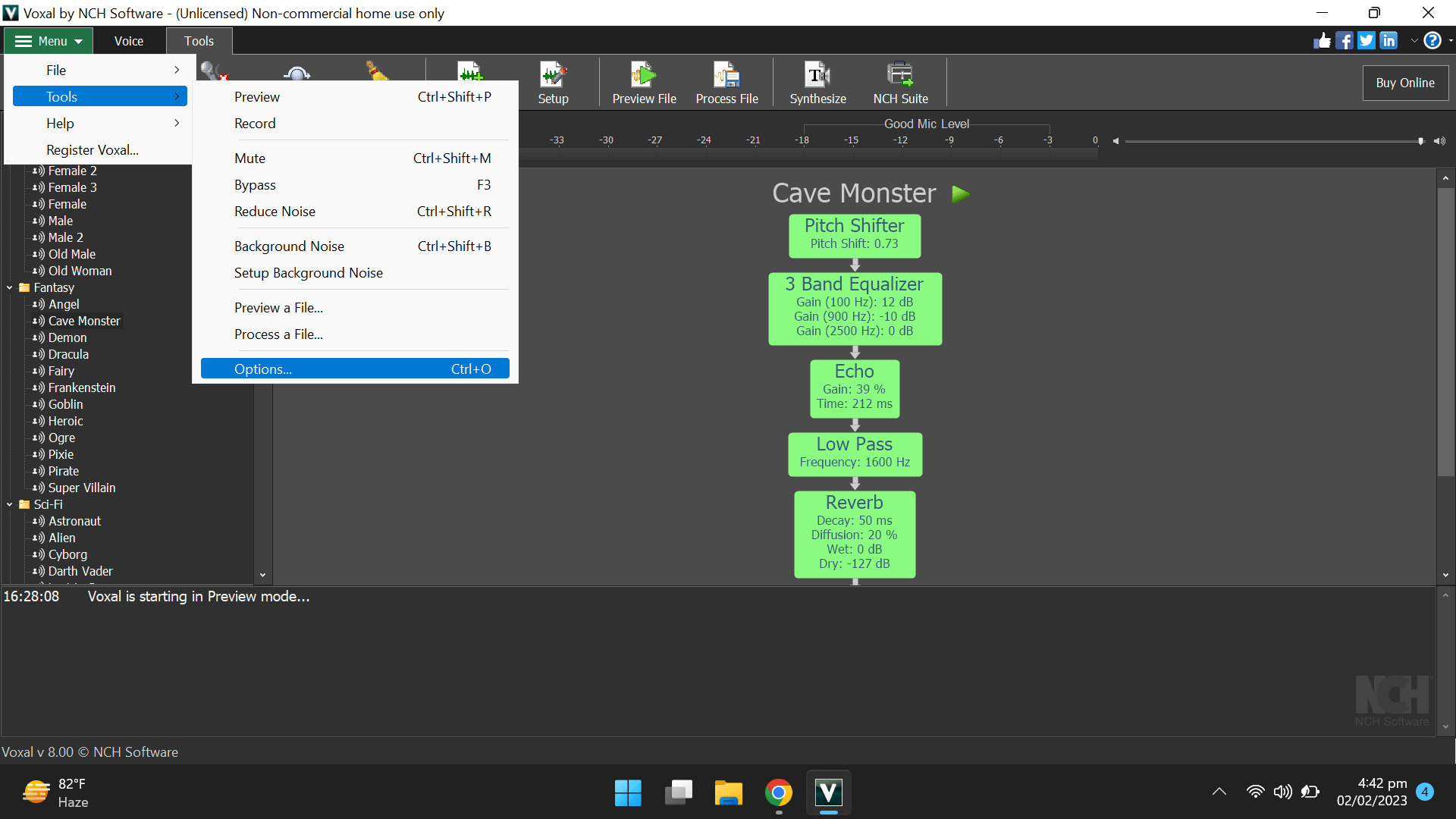Click the Chrome icon in taskbar
Image resolution: width=1456 pixels, height=819 pixels.
pos(779,793)
